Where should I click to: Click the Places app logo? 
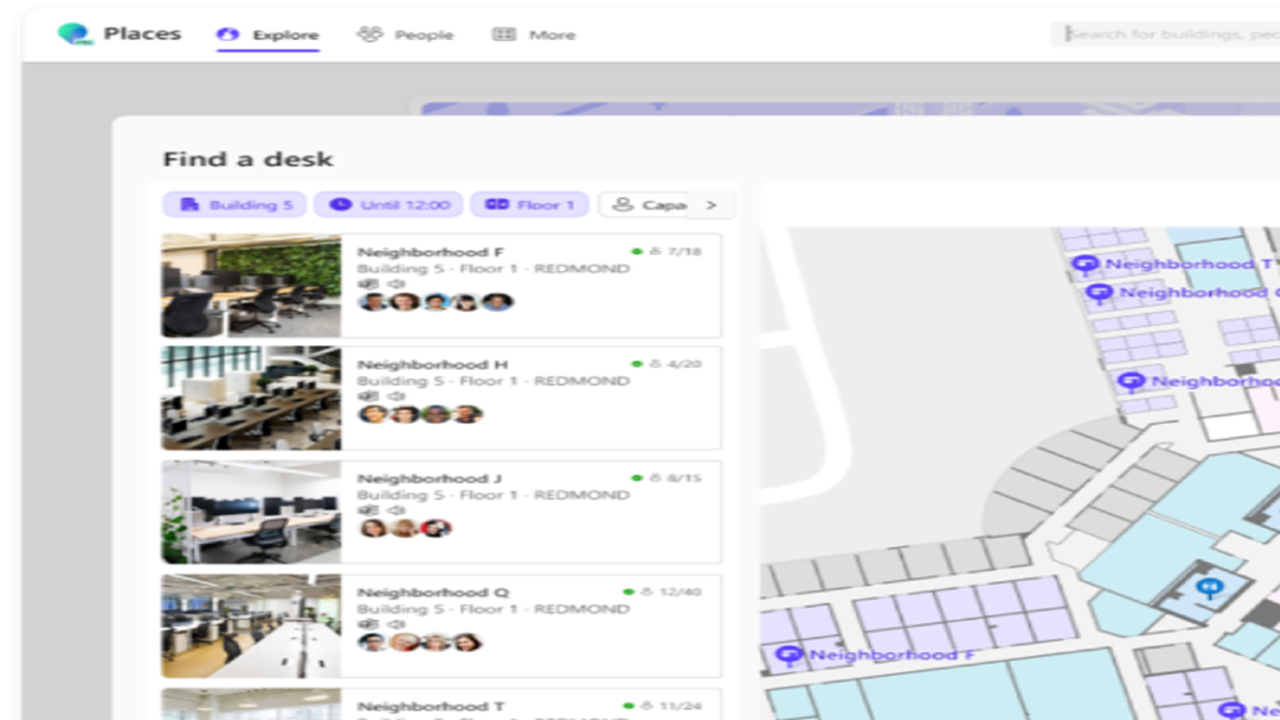tap(74, 34)
